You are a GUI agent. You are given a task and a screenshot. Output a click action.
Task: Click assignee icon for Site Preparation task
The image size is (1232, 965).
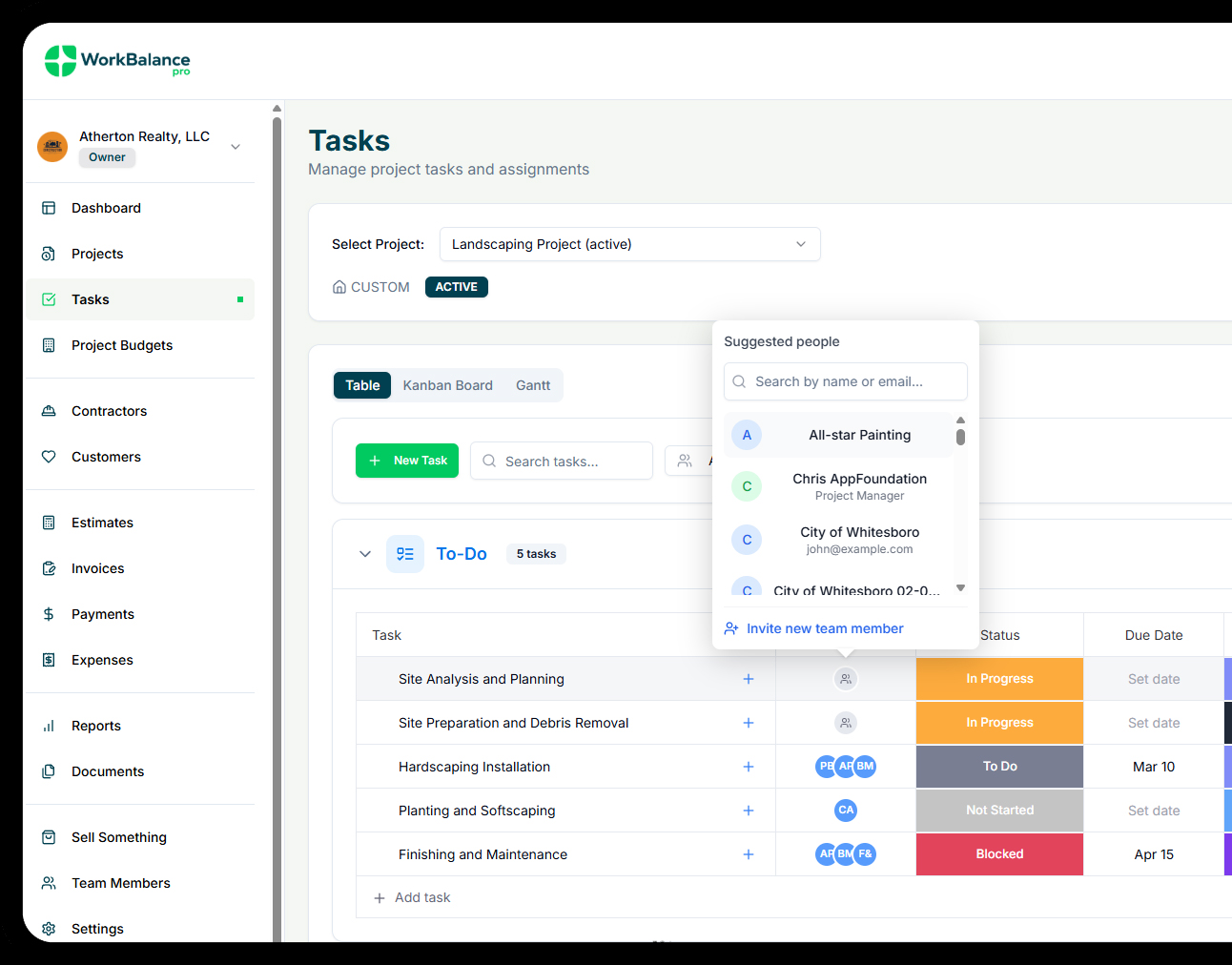pos(846,723)
